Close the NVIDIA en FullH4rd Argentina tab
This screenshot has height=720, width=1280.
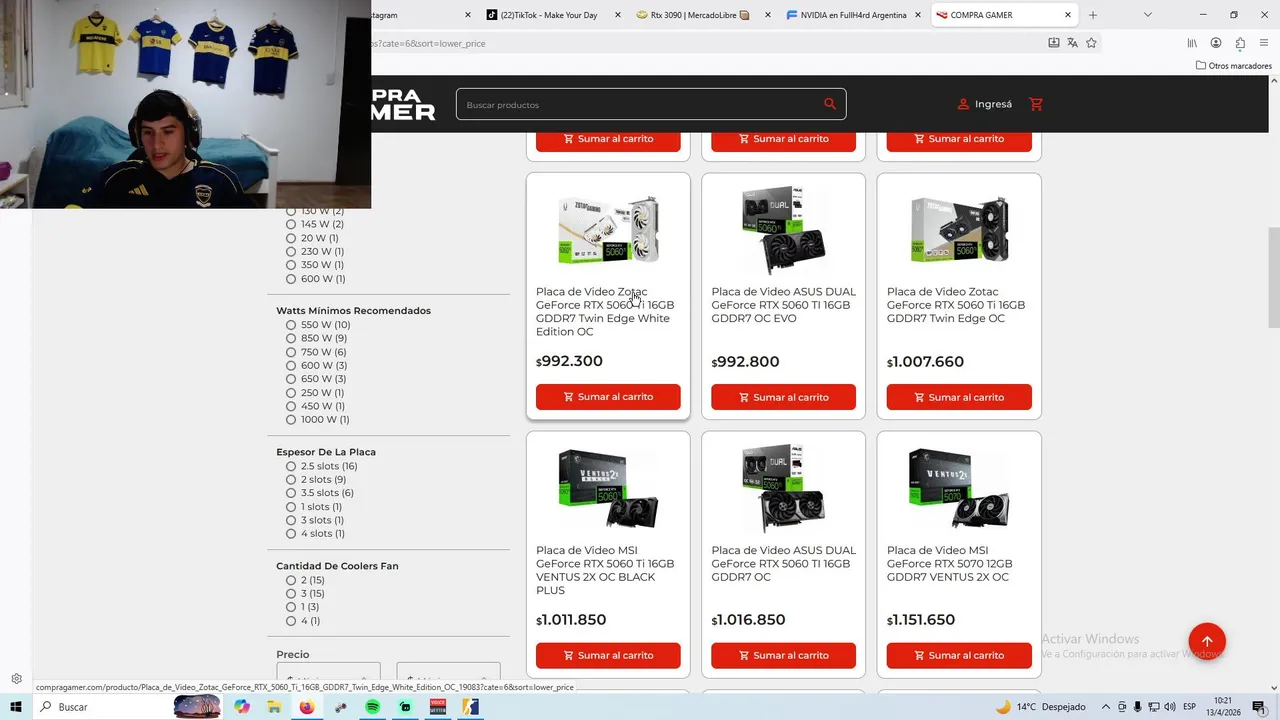(x=918, y=15)
